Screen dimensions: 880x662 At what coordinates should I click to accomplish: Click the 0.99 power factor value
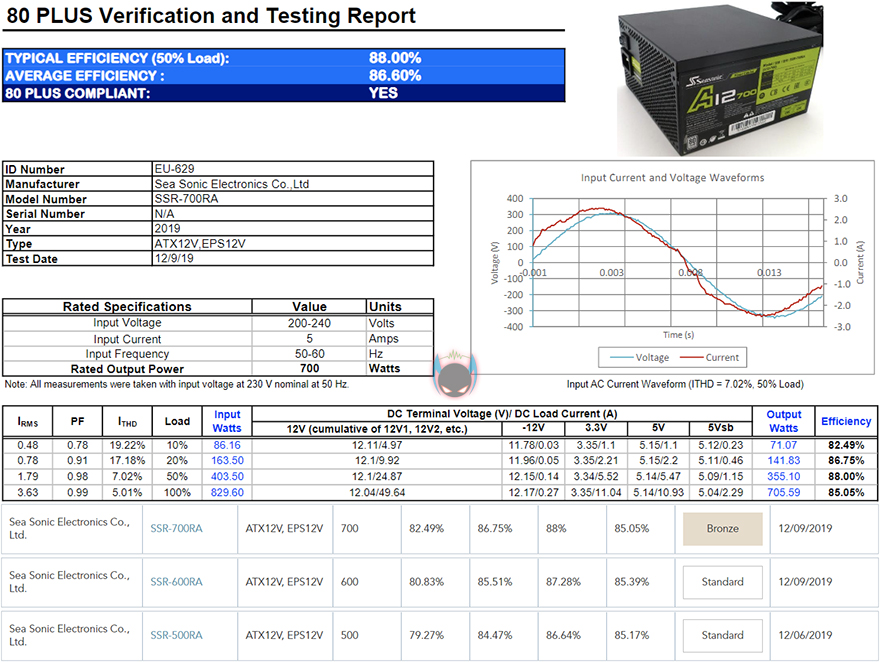click(x=77, y=492)
